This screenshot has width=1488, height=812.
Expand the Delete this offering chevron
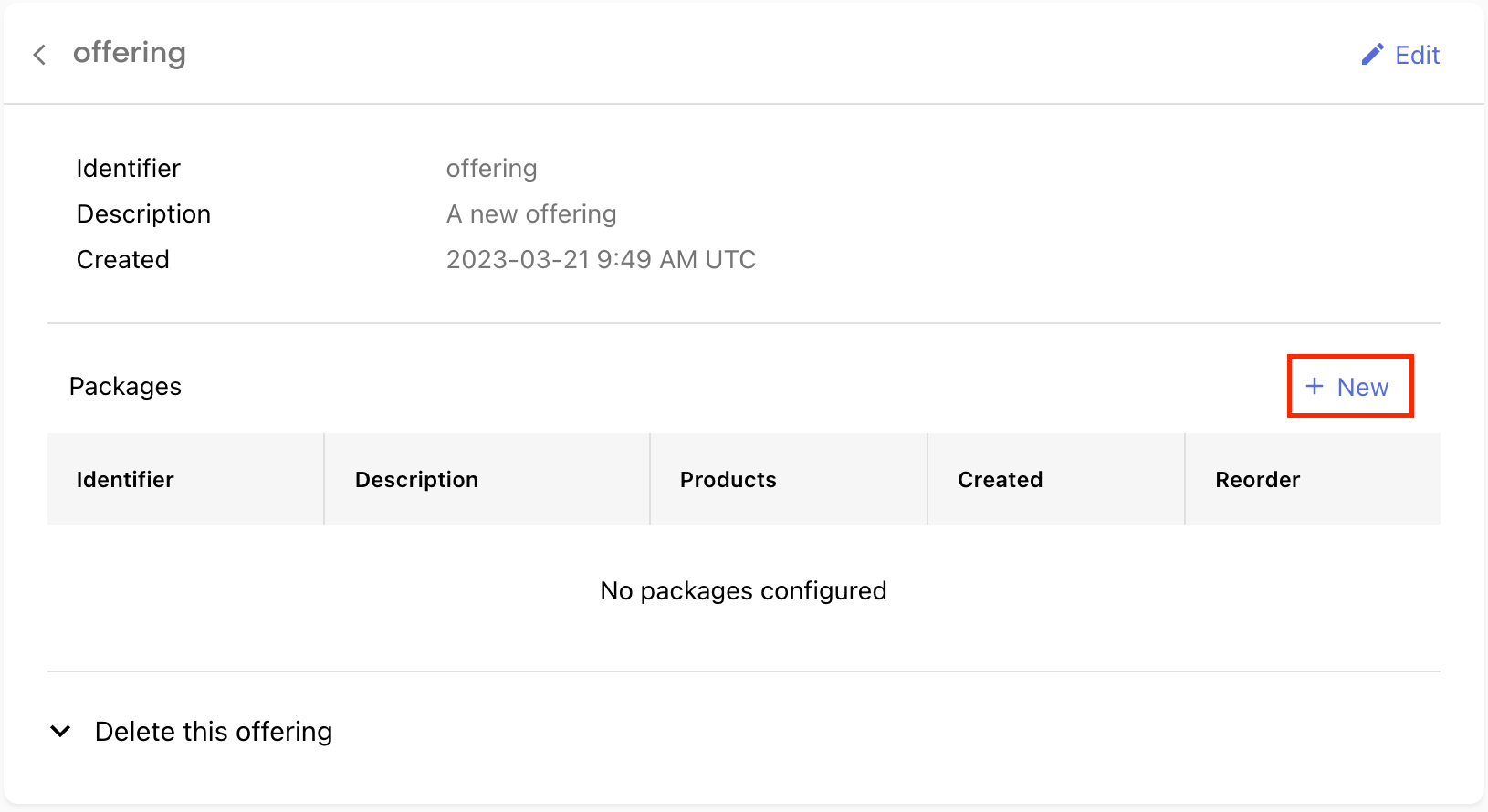click(60, 731)
